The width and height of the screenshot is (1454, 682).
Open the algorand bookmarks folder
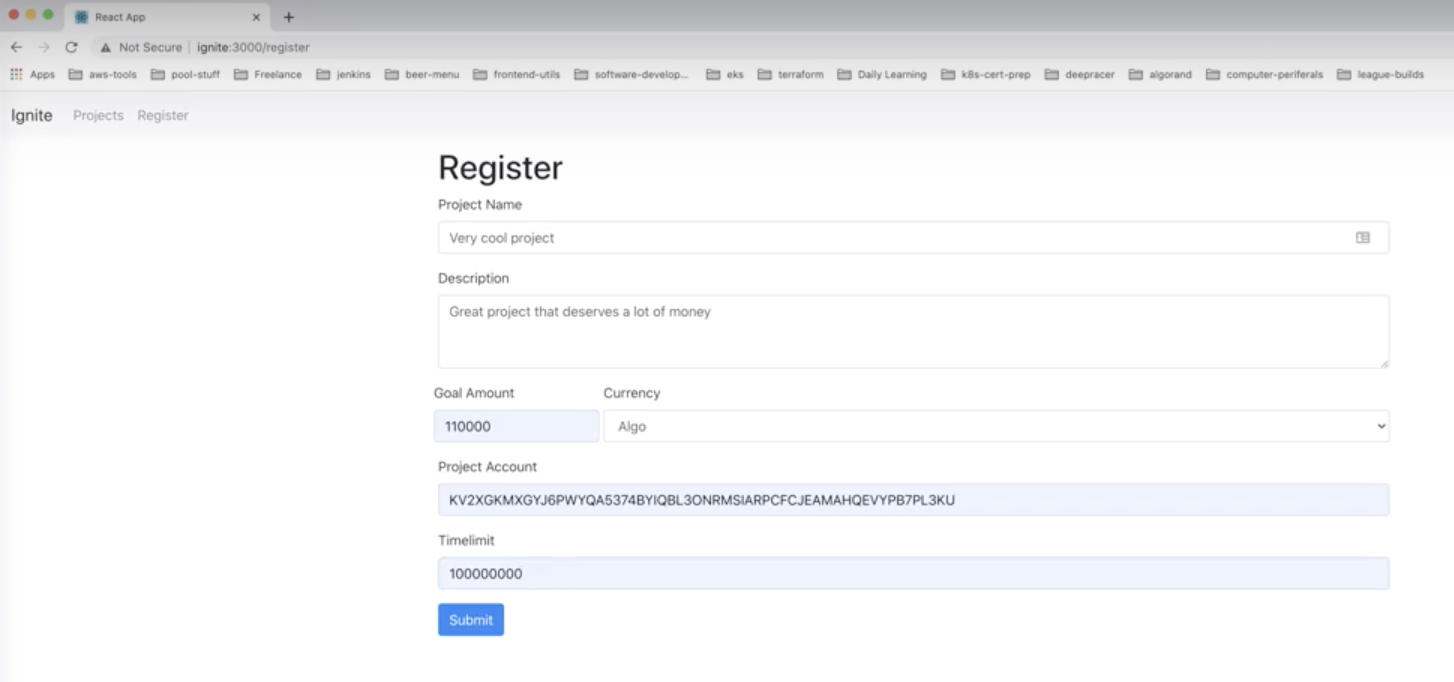[1163, 73]
